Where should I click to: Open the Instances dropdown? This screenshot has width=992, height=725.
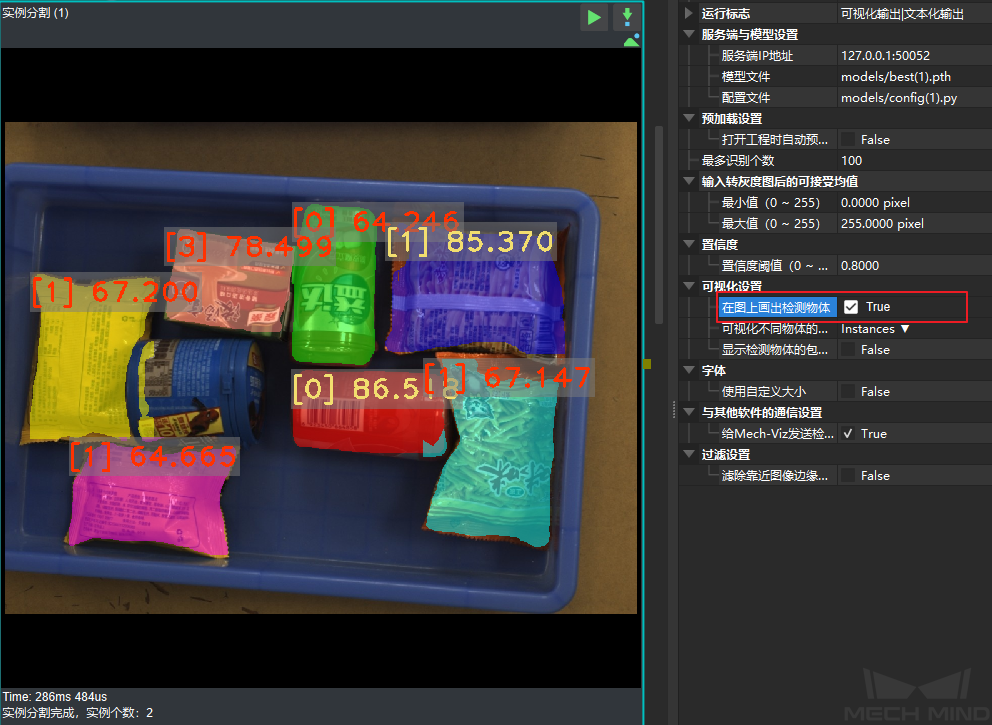pyautogui.click(x=875, y=329)
